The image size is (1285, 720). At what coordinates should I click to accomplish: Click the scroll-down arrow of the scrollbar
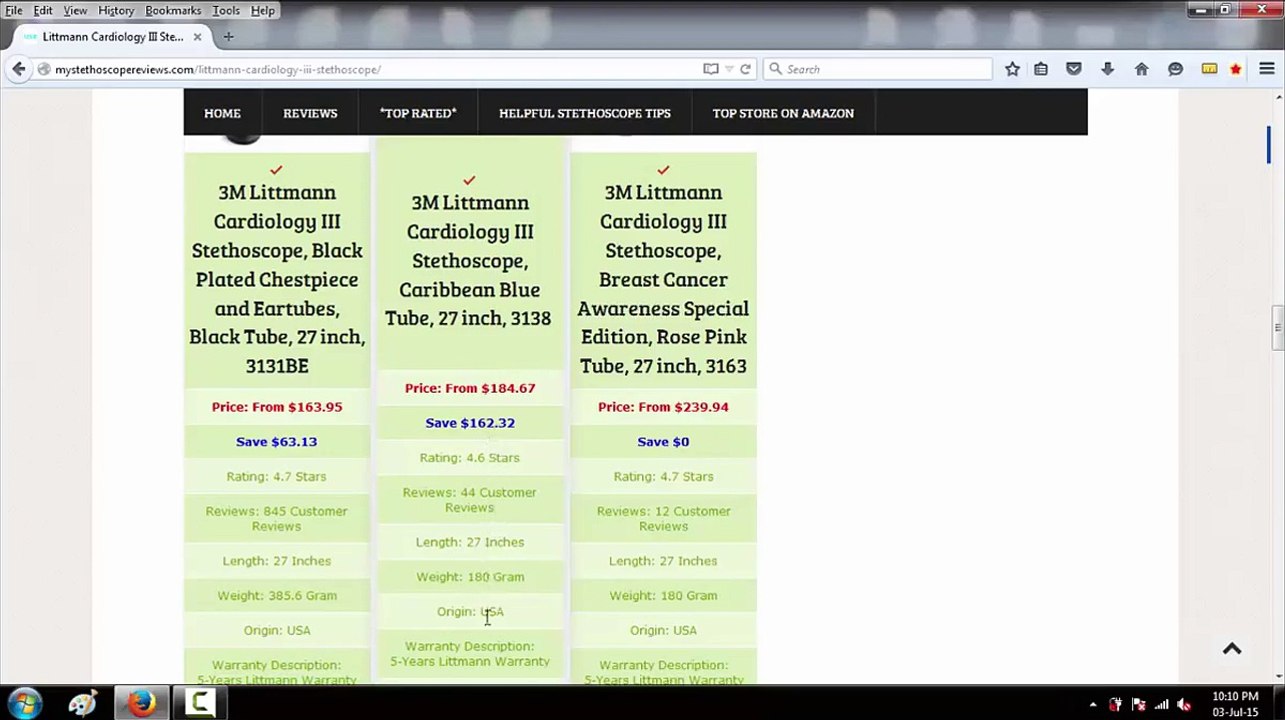click(1277, 676)
